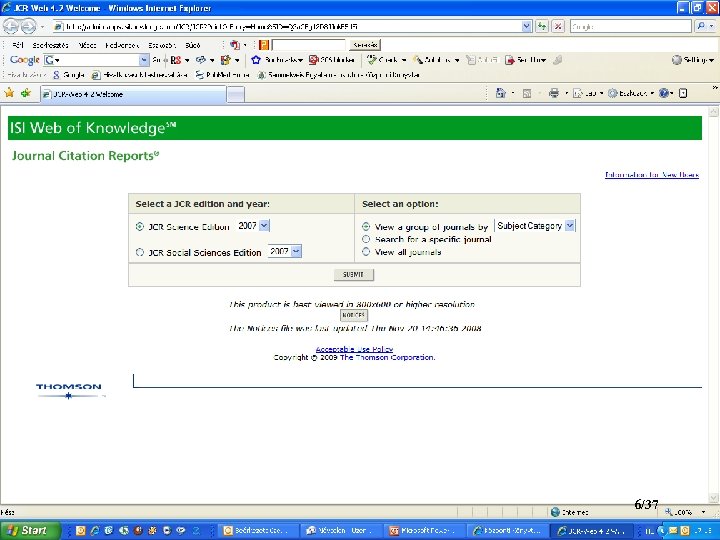720x540 pixels.
Task: Open a new blank tab
Action: 236,95
